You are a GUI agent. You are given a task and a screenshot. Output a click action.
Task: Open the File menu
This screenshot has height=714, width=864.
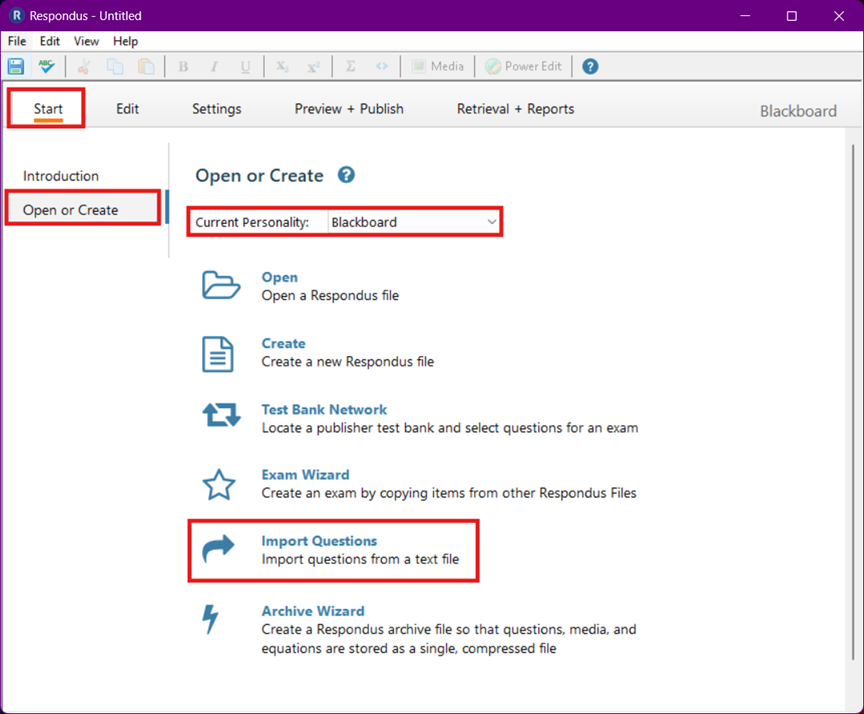17,41
